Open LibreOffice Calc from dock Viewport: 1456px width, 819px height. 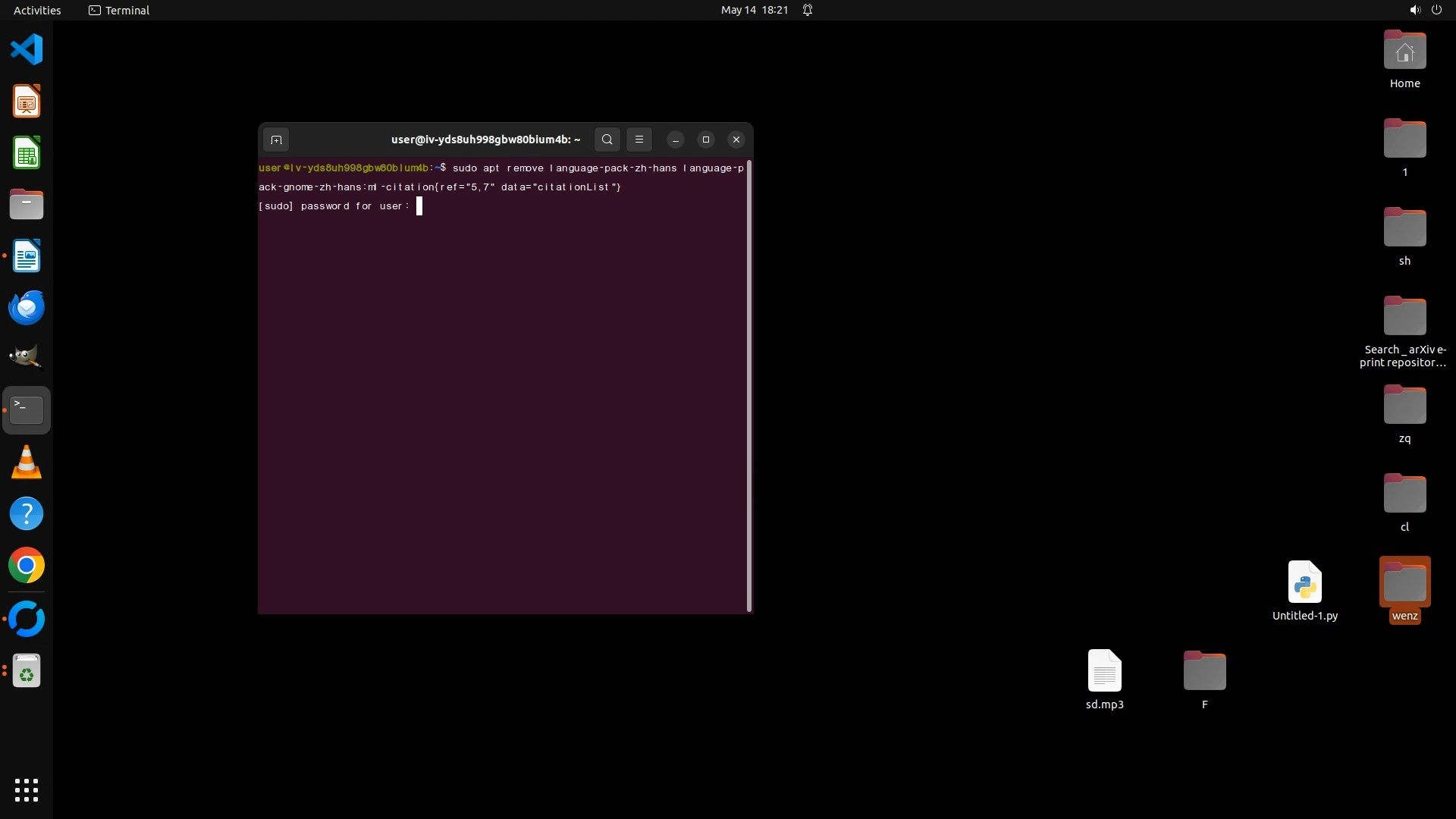pyautogui.click(x=27, y=153)
